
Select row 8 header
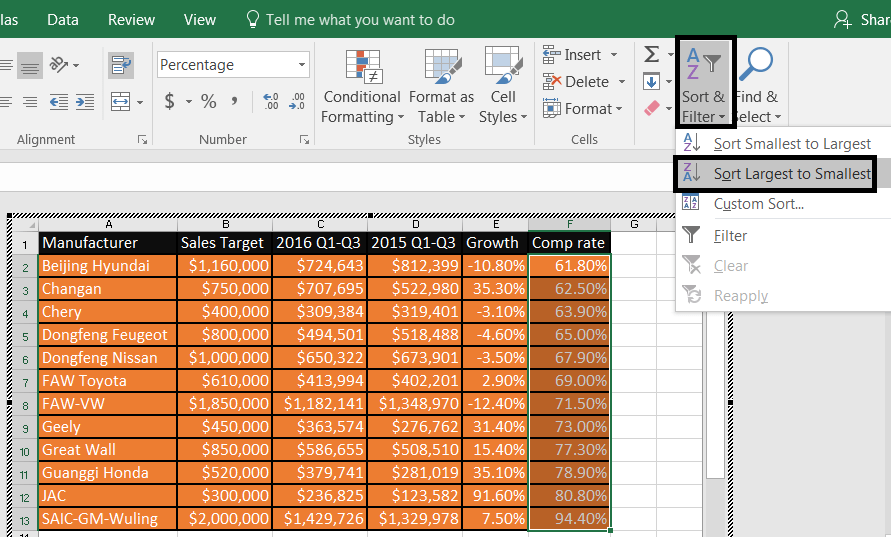click(25, 405)
